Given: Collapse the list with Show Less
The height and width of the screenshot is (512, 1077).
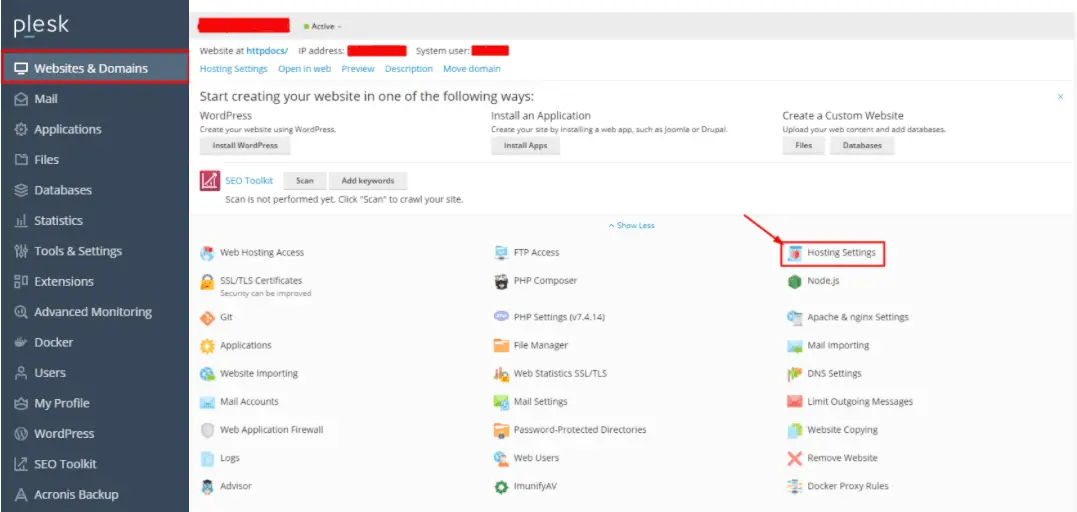Looking at the screenshot, I should 631,225.
